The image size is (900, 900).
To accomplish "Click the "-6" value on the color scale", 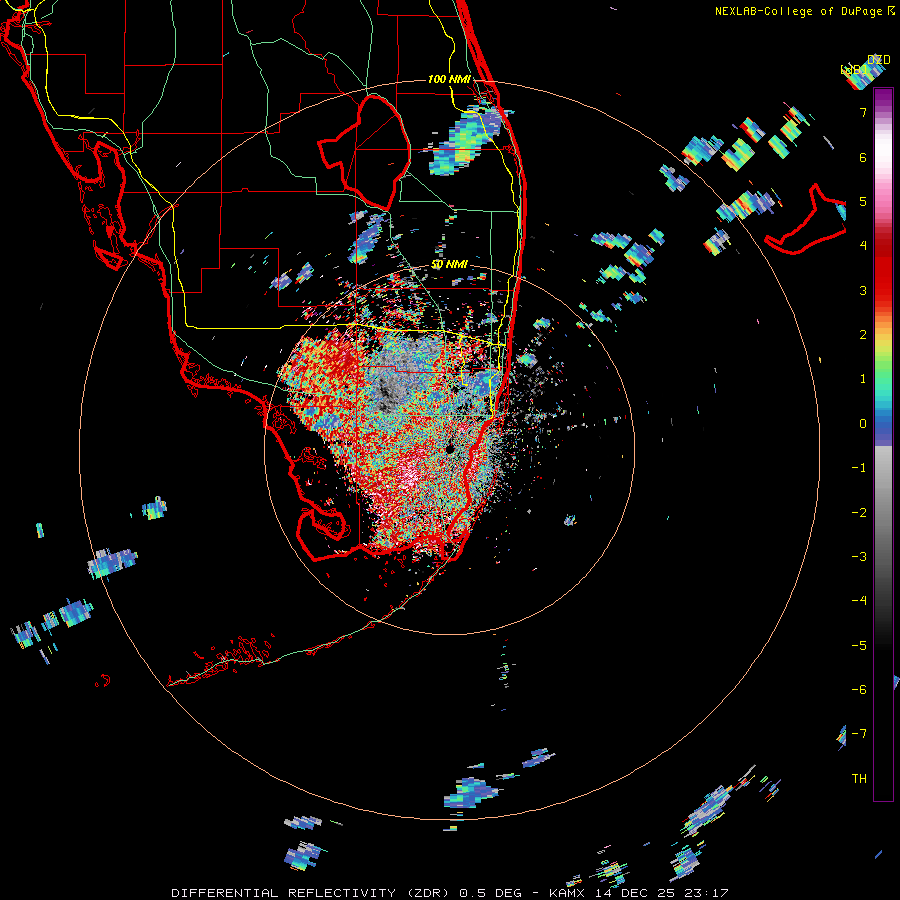I will [859, 690].
